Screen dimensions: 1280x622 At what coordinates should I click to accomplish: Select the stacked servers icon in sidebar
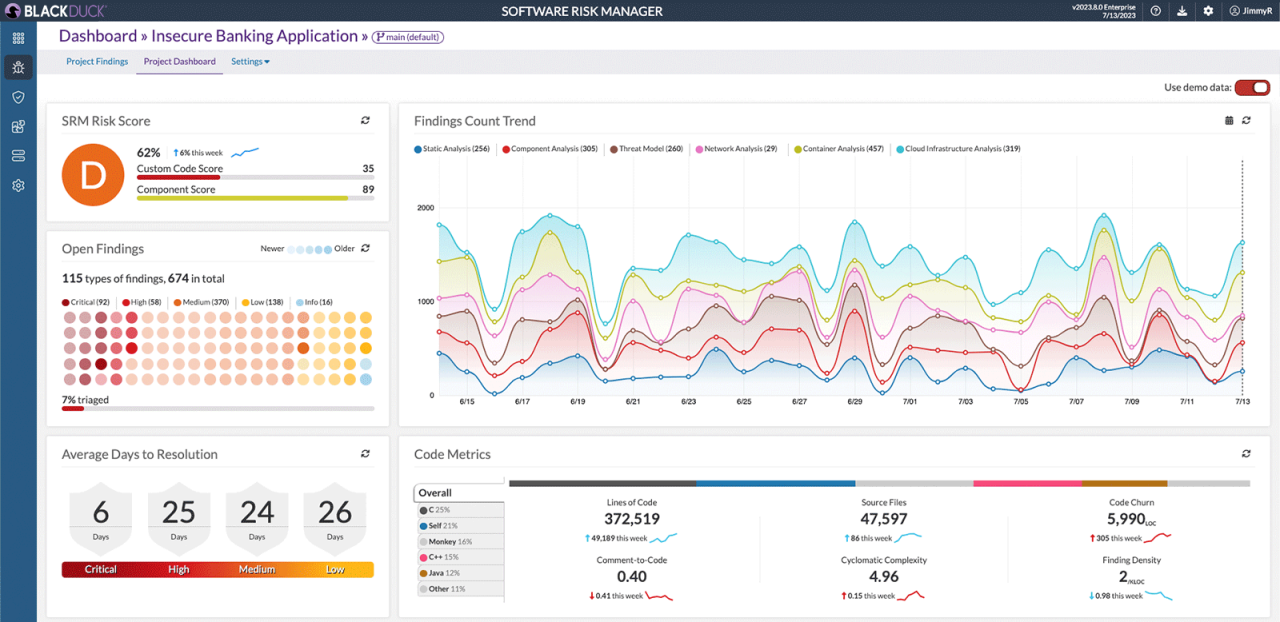point(17,155)
